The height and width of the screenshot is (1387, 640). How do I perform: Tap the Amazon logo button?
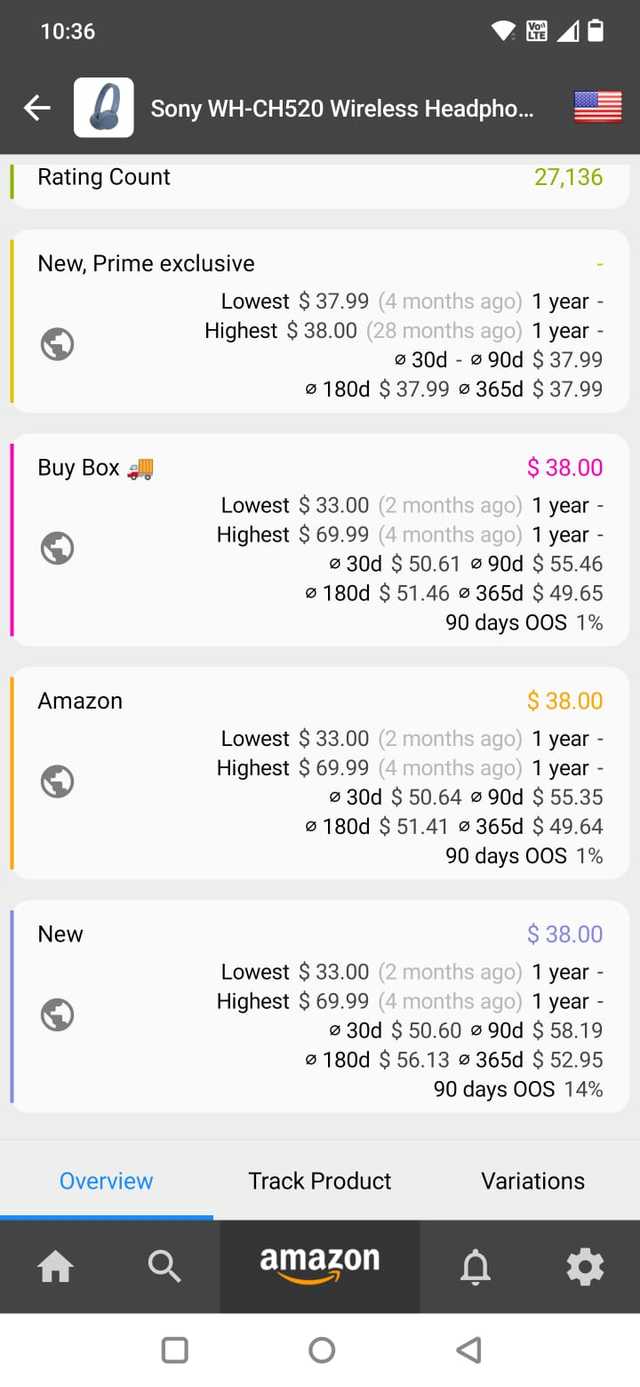tap(320, 1265)
